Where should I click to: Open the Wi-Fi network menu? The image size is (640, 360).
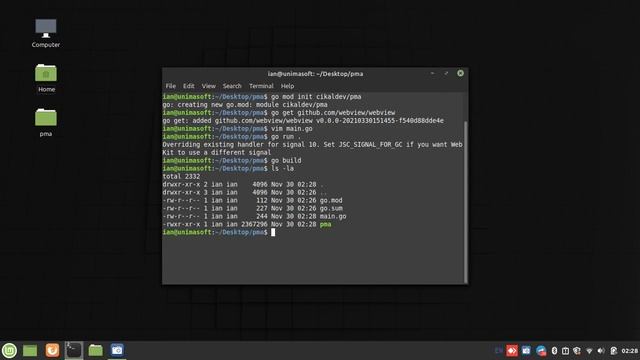[589, 351]
